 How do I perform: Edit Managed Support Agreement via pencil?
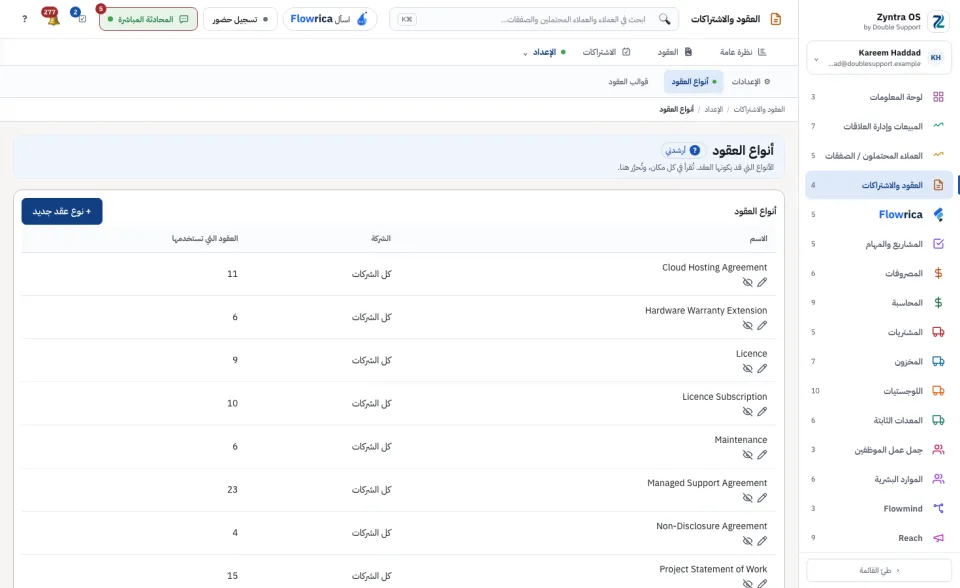tap(762, 498)
